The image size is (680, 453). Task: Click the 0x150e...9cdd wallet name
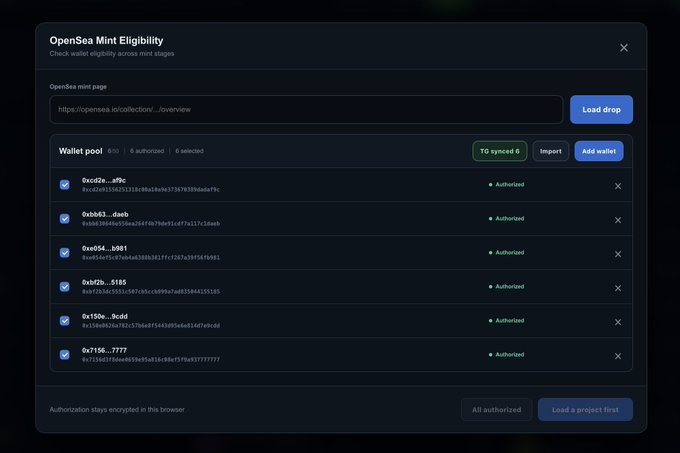(x=105, y=316)
